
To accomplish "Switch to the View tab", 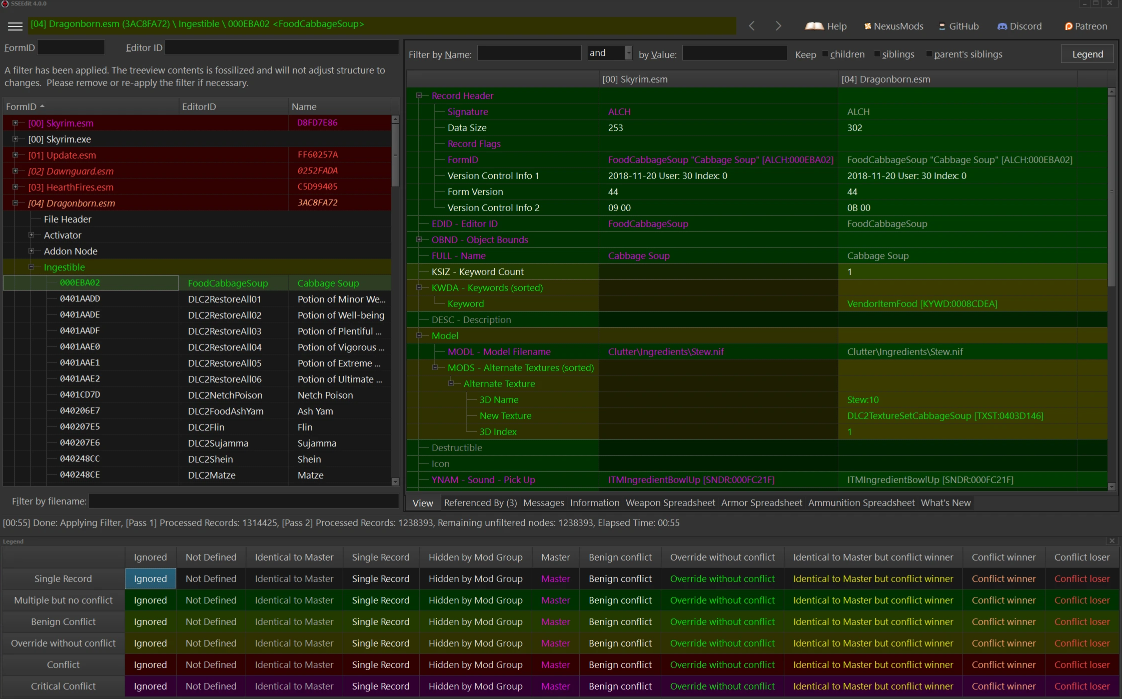I will pos(422,503).
